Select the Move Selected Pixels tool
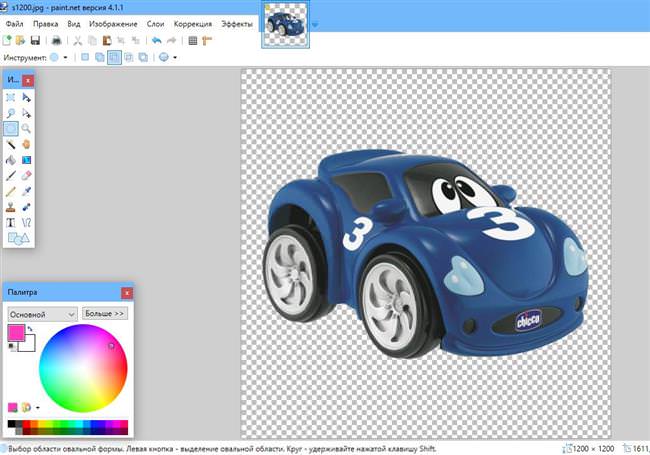The height and width of the screenshot is (455, 650). point(27,97)
